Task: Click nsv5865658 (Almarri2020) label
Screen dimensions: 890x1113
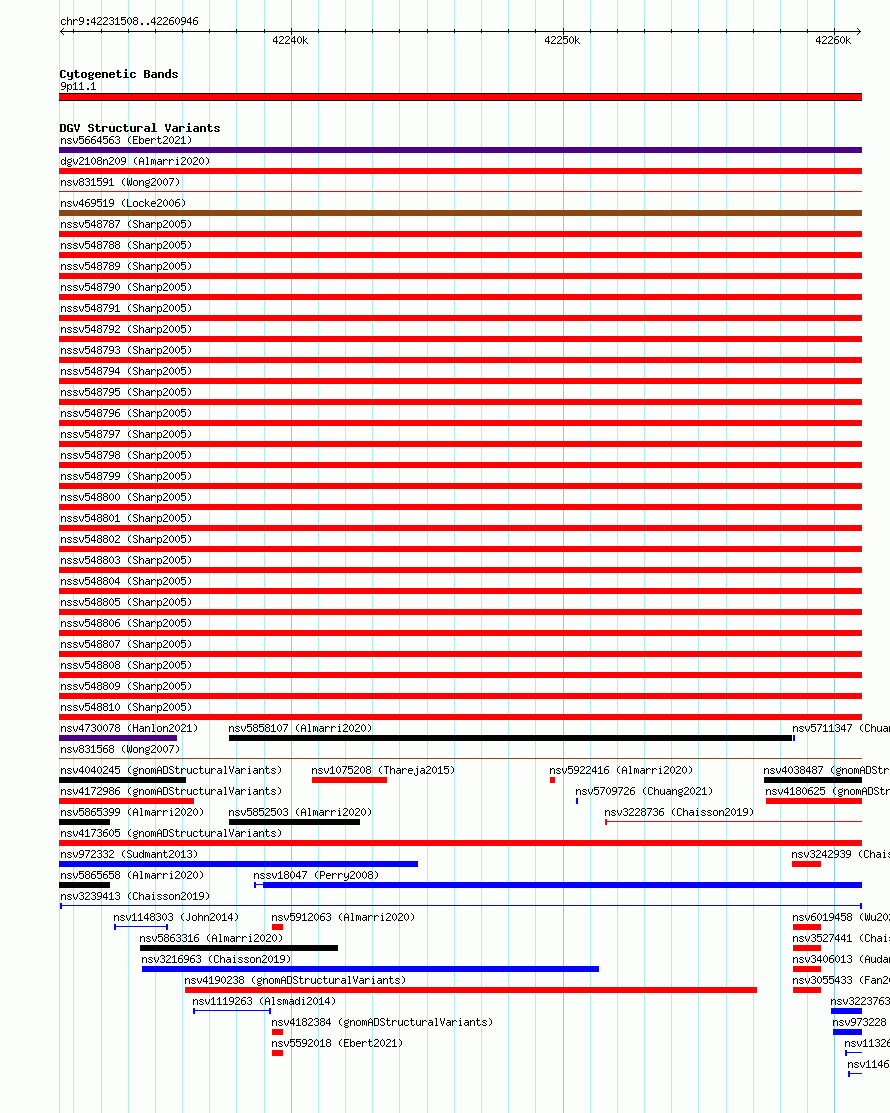Action: point(132,875)
